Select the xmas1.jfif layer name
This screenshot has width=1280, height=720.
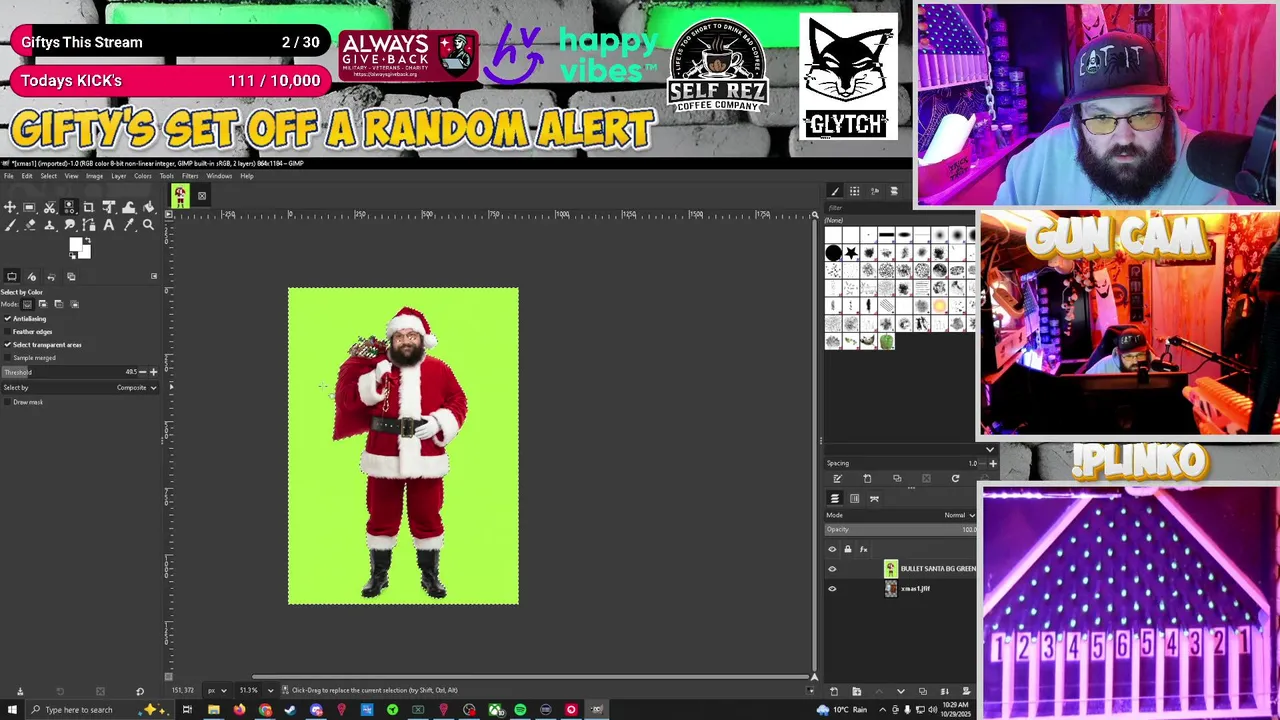tap(915, 588)
